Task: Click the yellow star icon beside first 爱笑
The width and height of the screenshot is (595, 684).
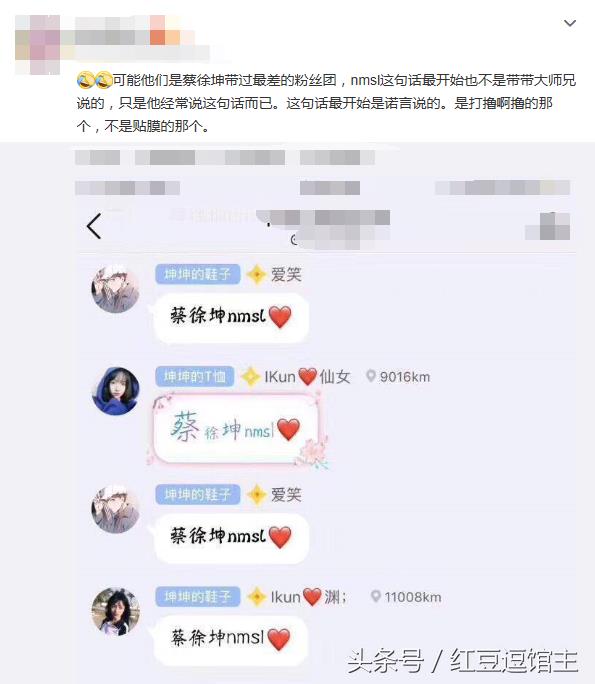Action: click(x=256, y=275)
